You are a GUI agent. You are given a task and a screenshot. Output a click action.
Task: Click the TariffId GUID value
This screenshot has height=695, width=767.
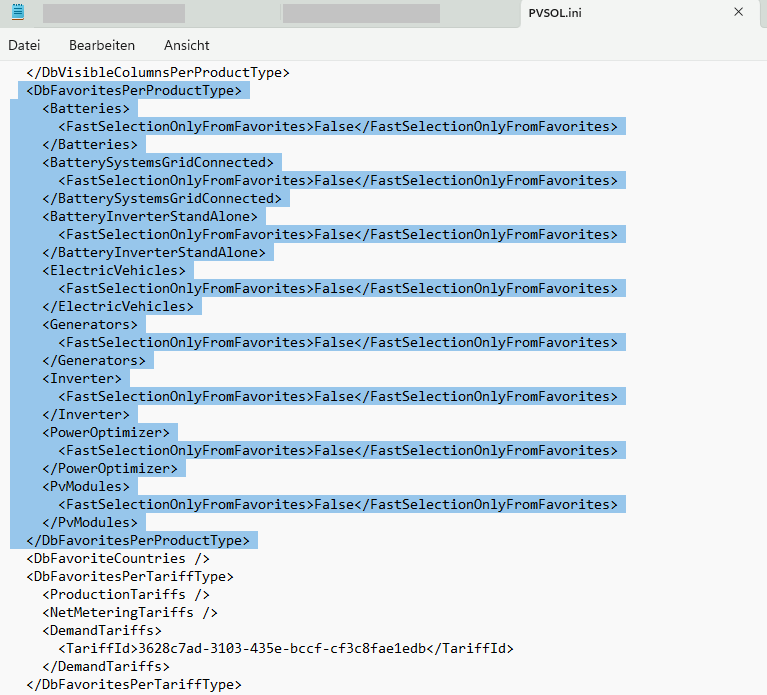[x=284, y=649]
